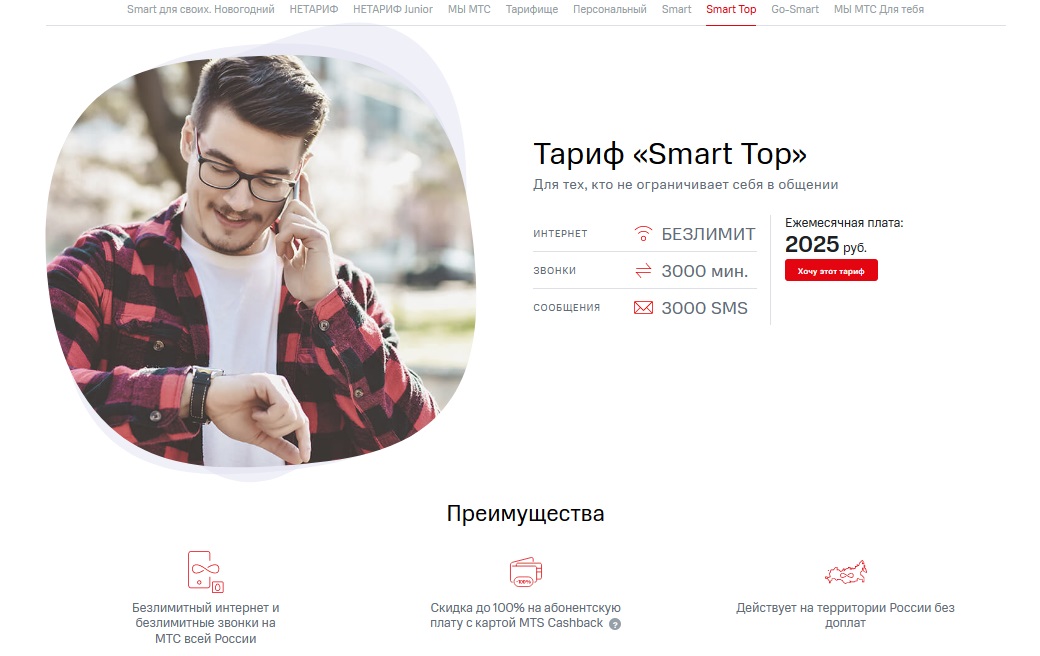1040x656 pixels.
Task: Click the Тариф «Smart Top» heading
Action: 670,154
